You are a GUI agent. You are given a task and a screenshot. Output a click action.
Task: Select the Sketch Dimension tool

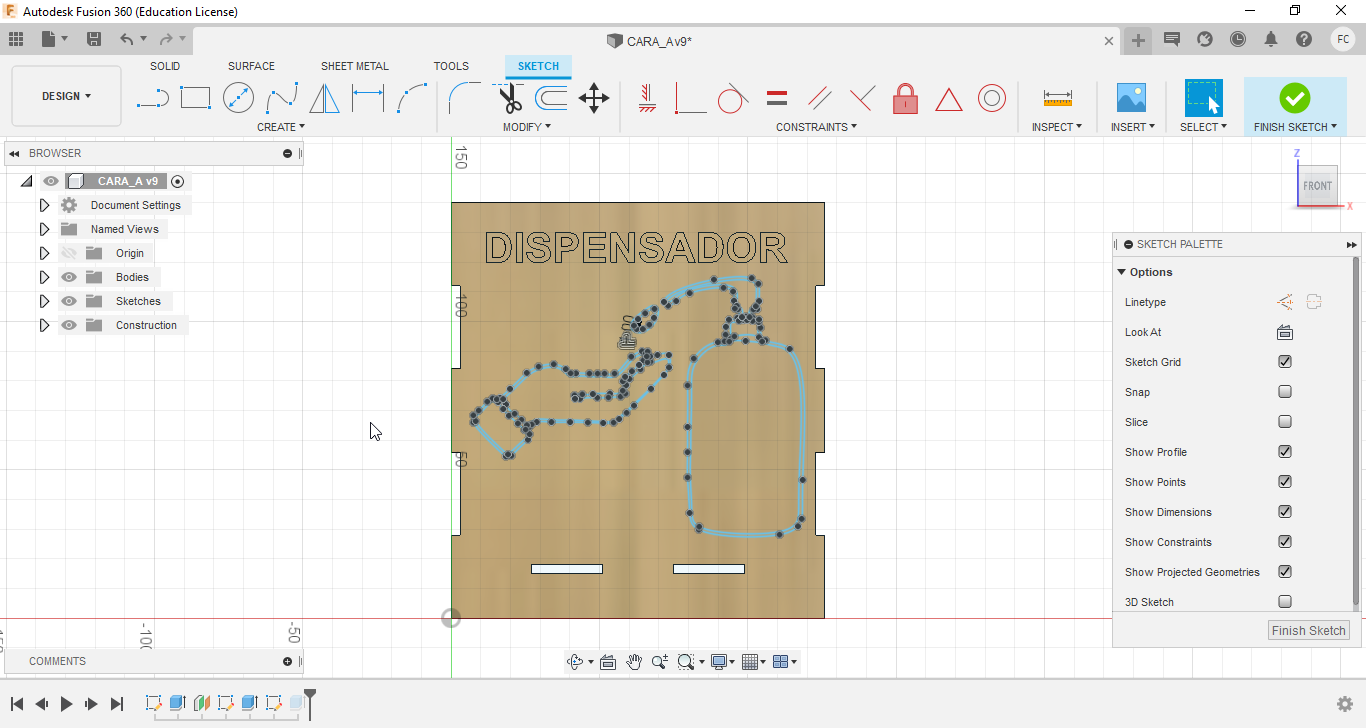367,98
